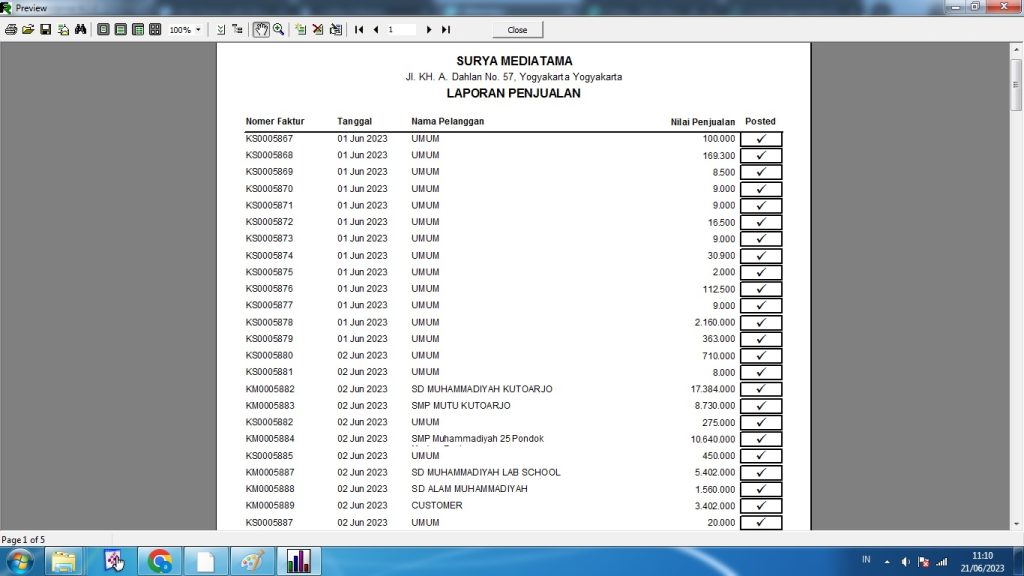Image resolution: width=1024 pixels, height=576 pixels.
Task: Click the scroll down arrow of vertical scrollbar
Action: 1016,523
